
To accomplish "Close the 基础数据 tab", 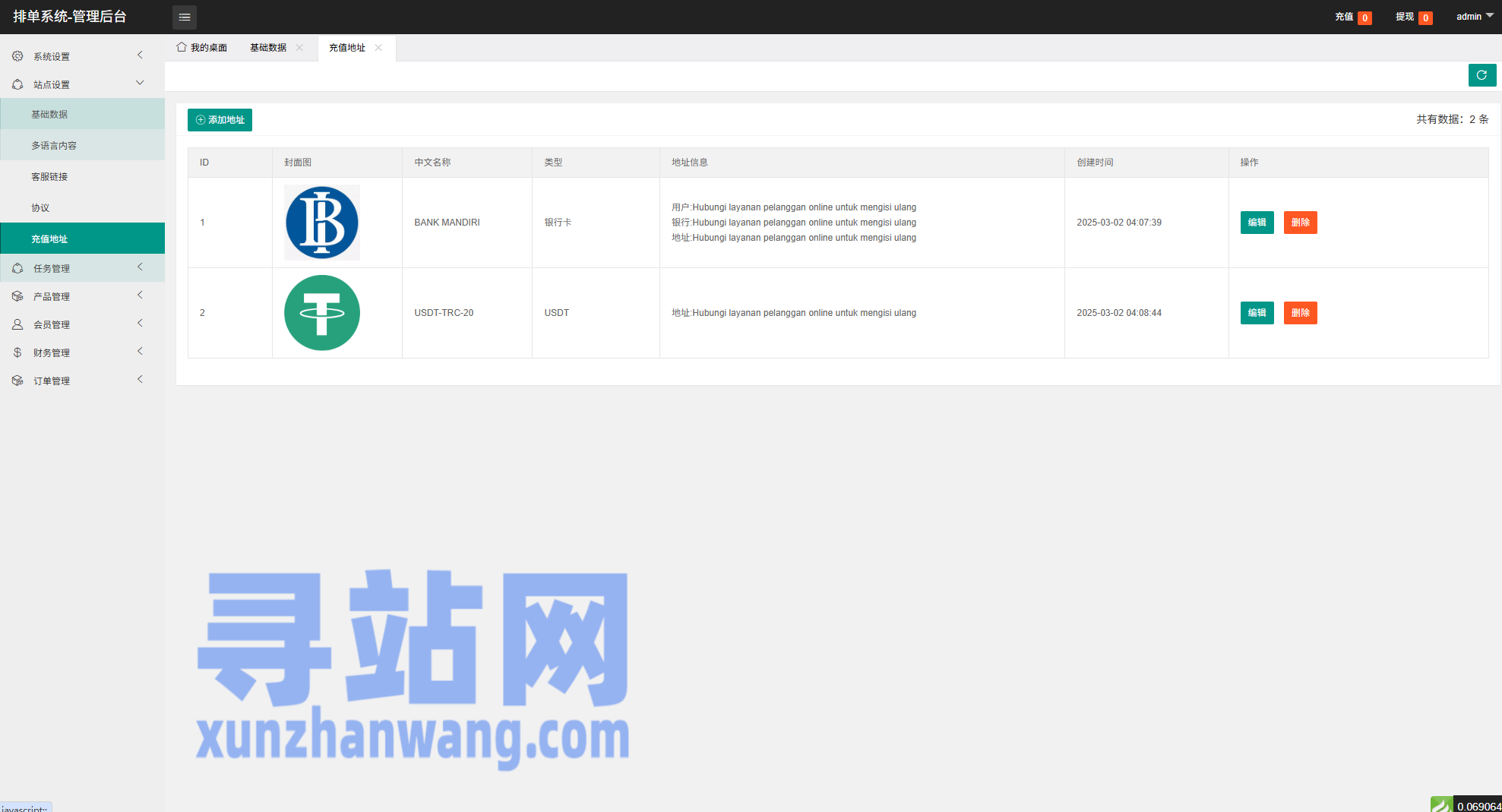I will (299, 48).
